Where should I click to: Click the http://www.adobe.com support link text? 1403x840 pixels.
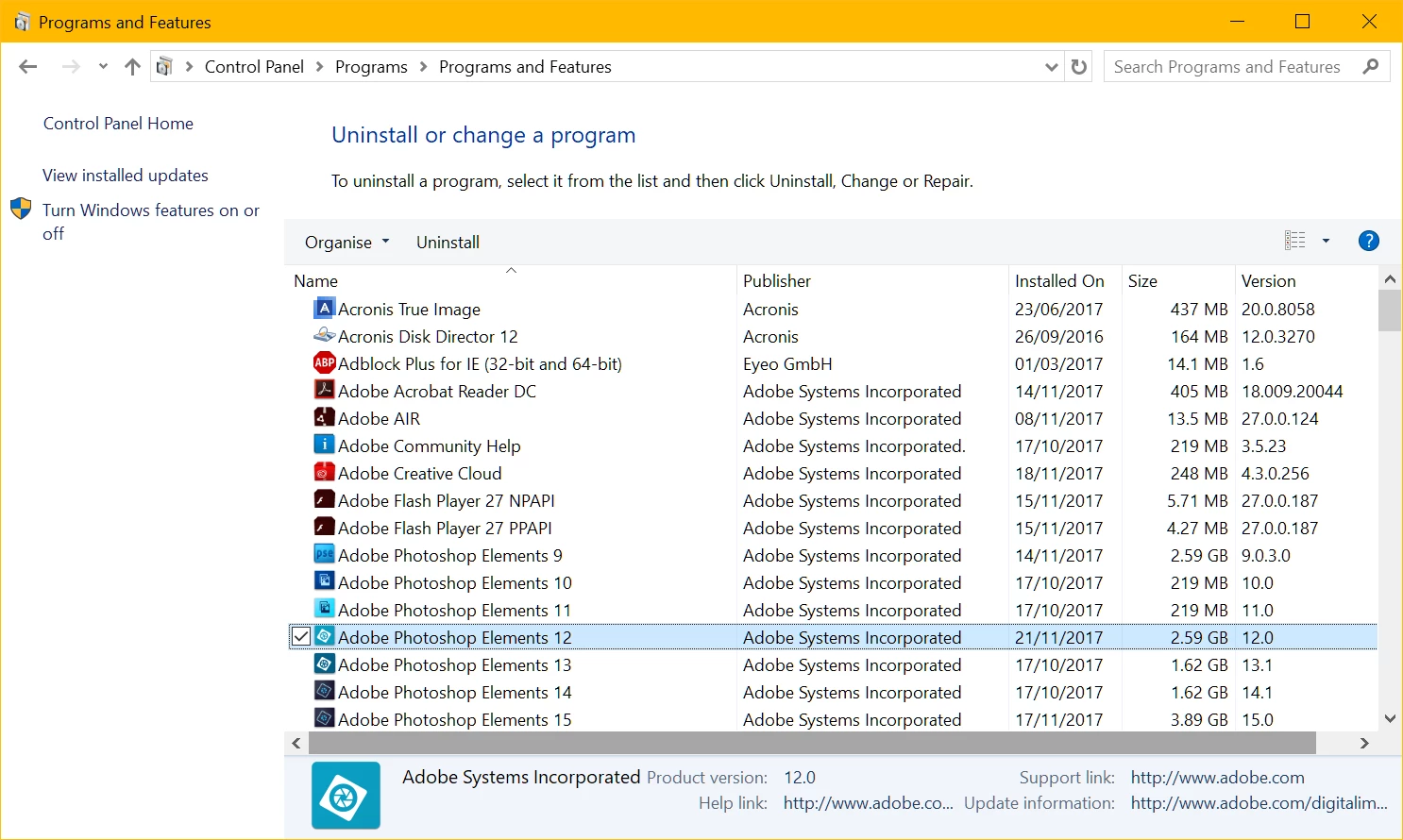(1217, 778)
